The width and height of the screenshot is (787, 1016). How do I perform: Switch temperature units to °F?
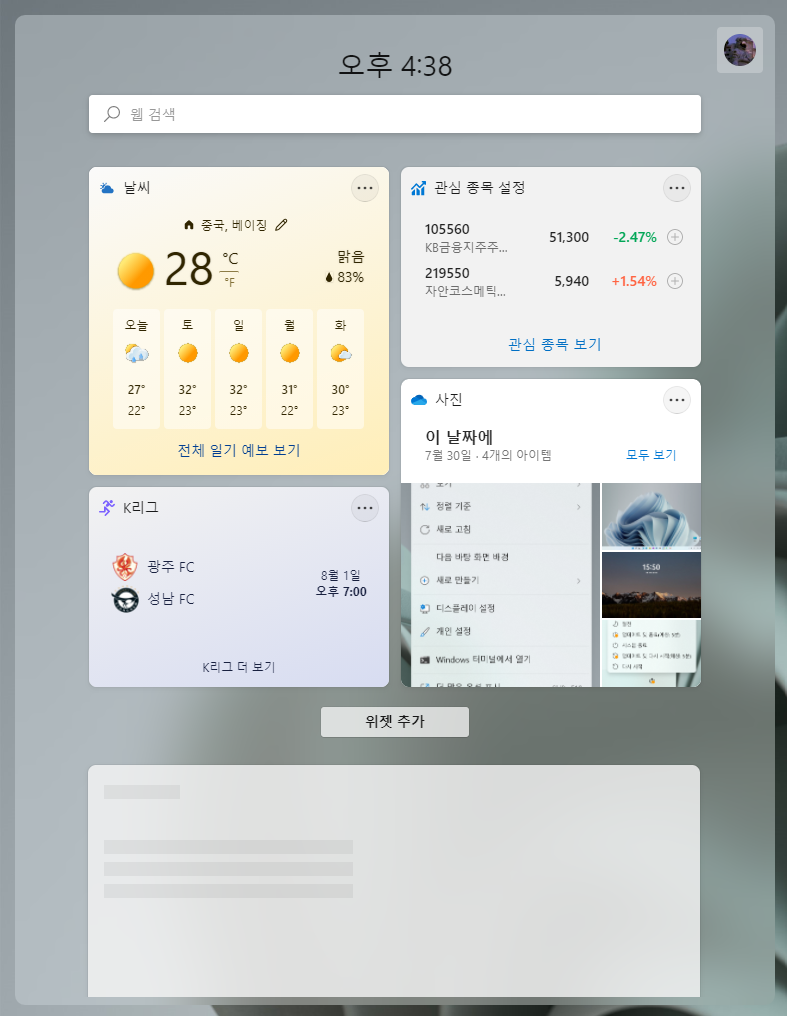pos(229,283)
